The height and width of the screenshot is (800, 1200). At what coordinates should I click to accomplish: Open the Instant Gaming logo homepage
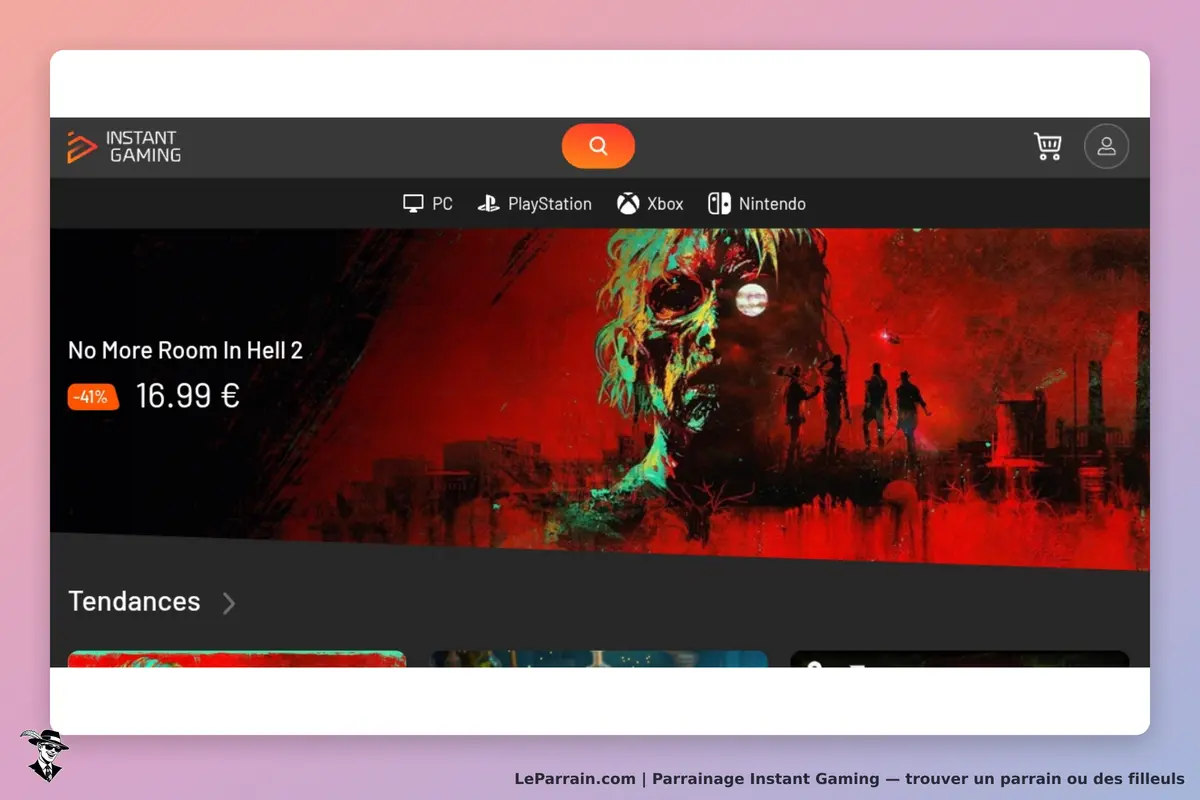pos(124,147)
